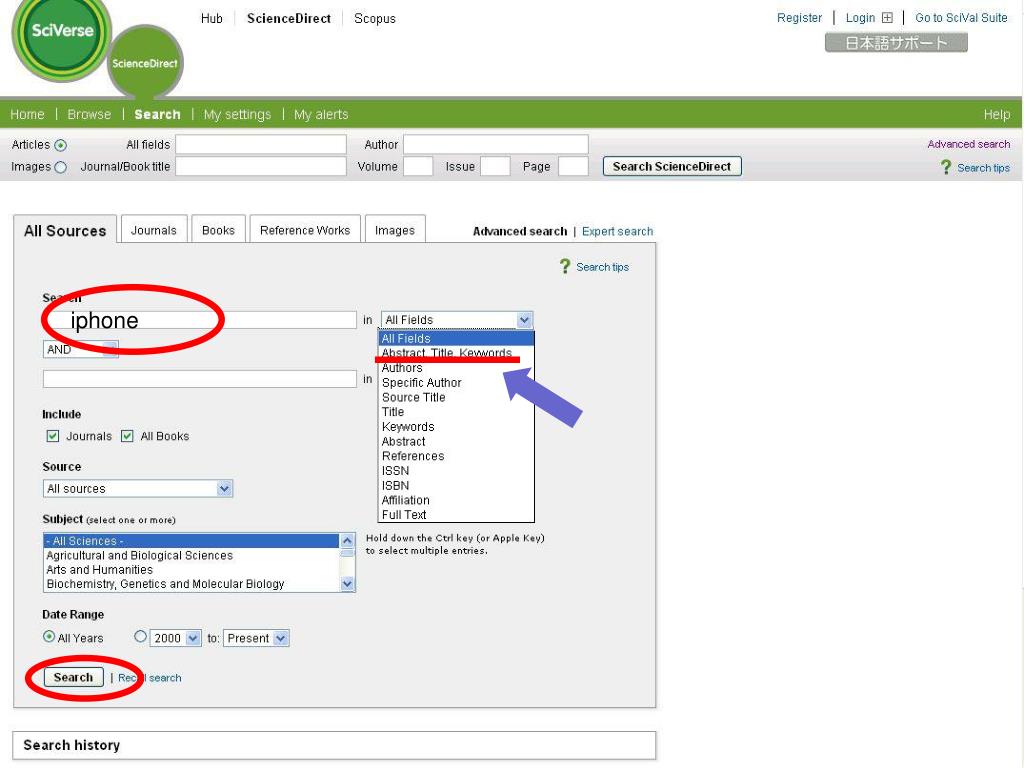Screen dimensions: 1024x768
Task: Choose ISBN option in field list
Action: 456,485
